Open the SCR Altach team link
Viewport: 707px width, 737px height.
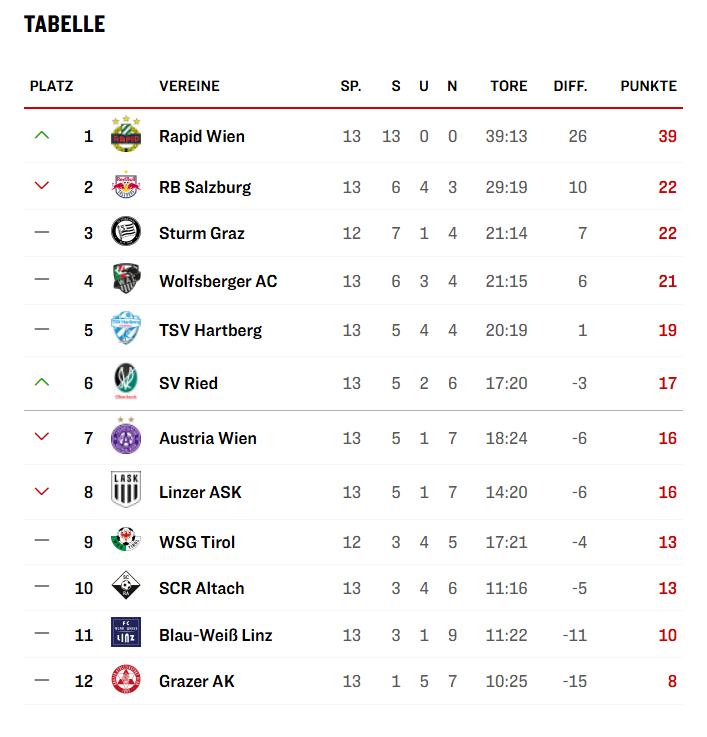pos(201,588)
